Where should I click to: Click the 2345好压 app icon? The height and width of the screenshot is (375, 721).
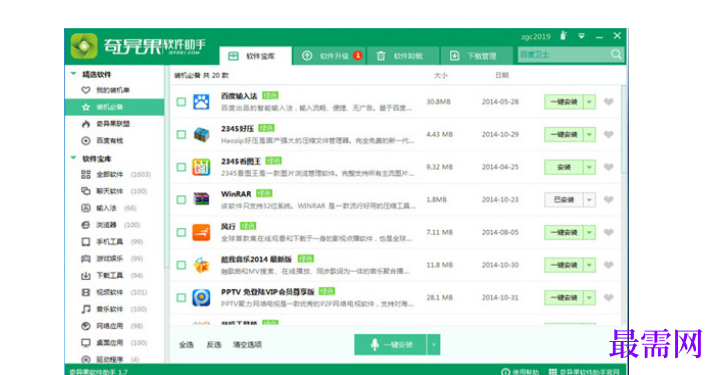201,134
